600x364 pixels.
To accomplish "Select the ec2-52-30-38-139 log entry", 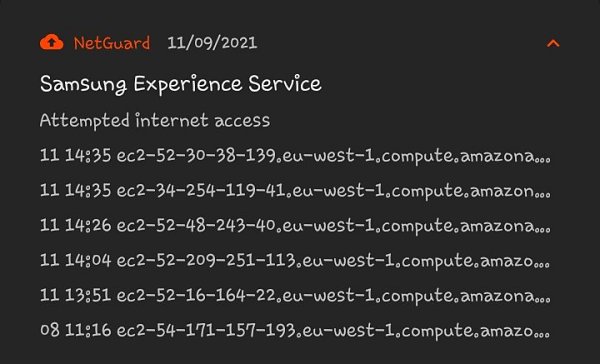I will 295,156.
